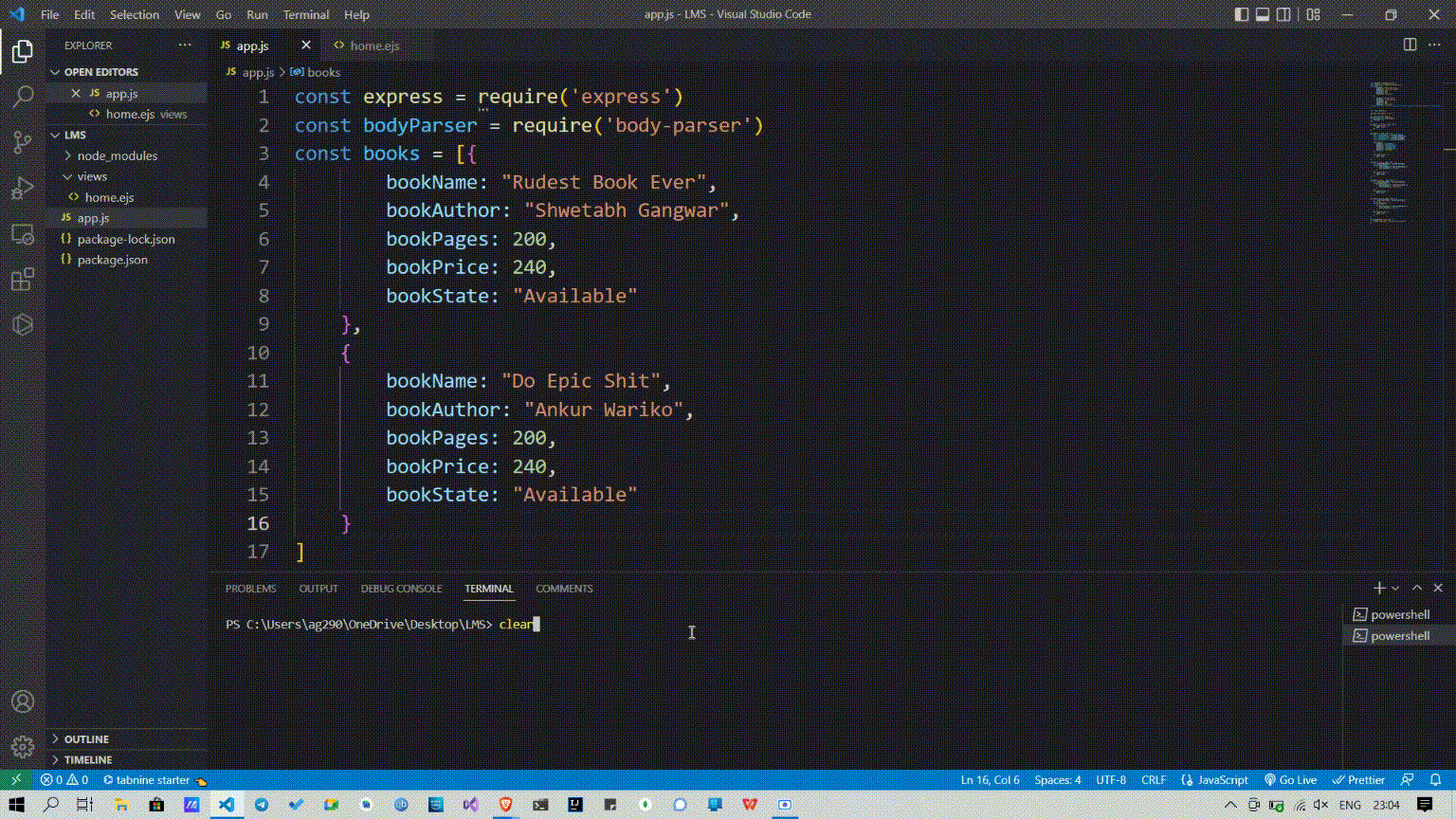Viewport: 1456px width, 819px height.
Task: Toggle primary side bar visibility
Action: [x=1242, y=14]
